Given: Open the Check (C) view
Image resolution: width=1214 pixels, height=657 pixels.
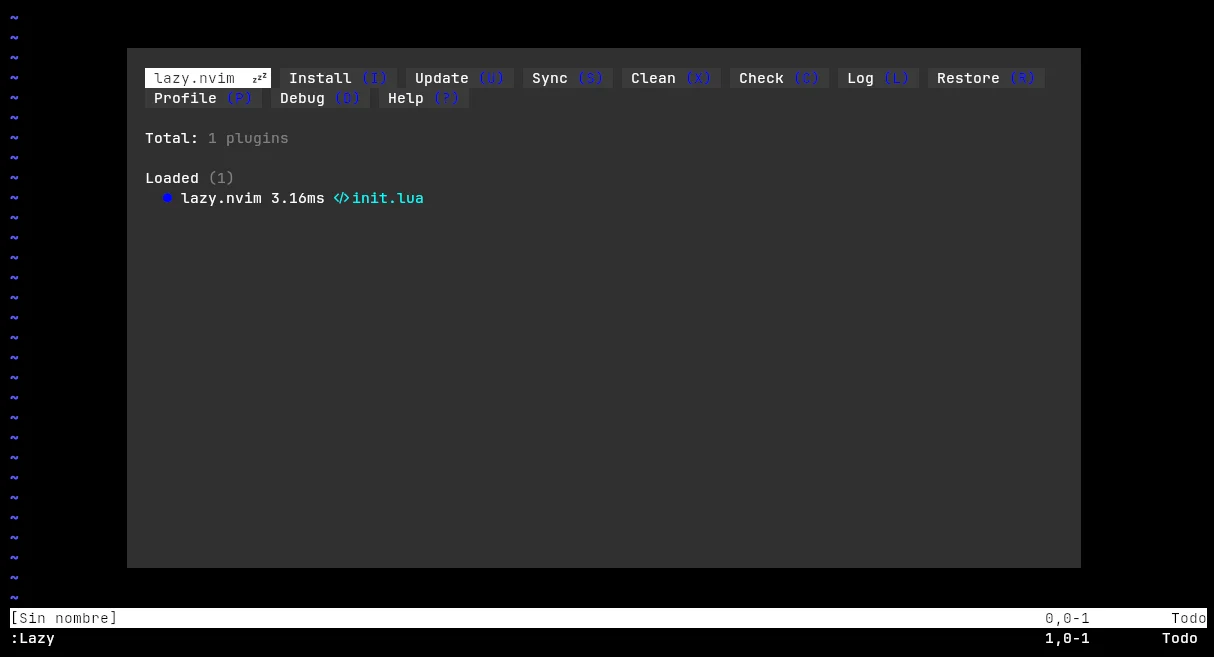Looking at the screenshot, I should click(x=779, y=78).
